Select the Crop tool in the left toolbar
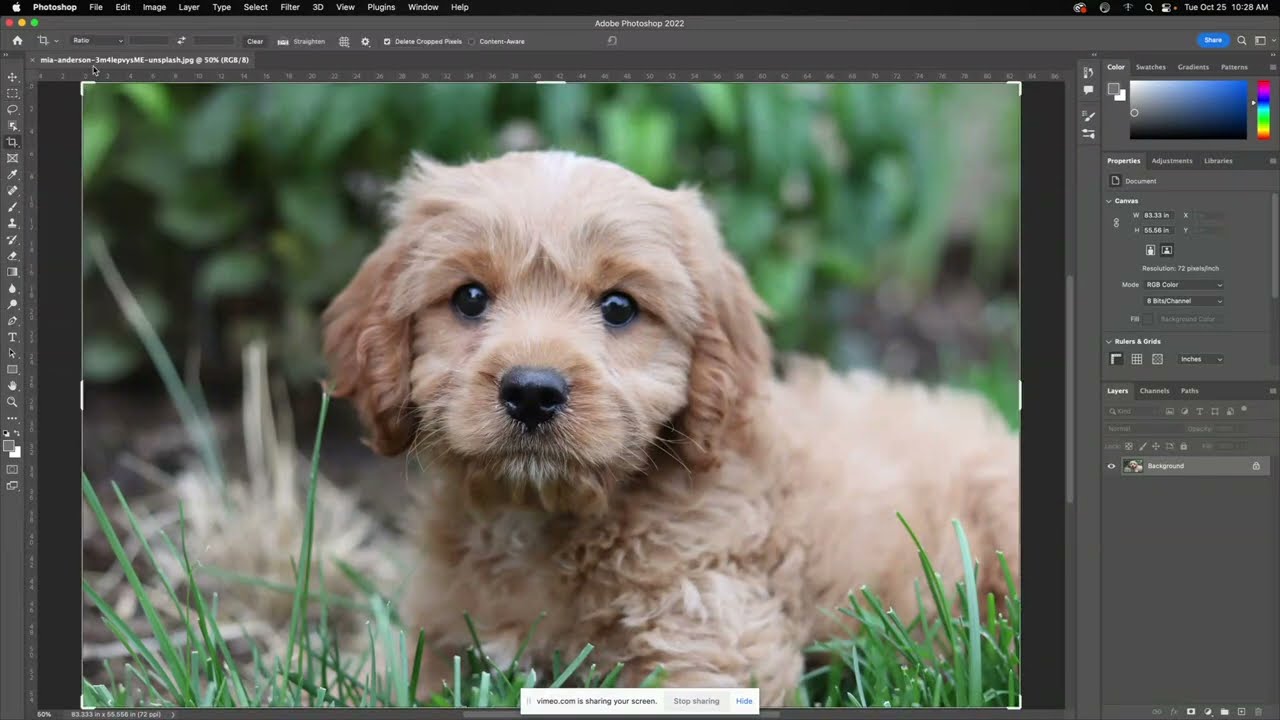The width and height of the screenshot is (1280, 720). click(13, 142)
